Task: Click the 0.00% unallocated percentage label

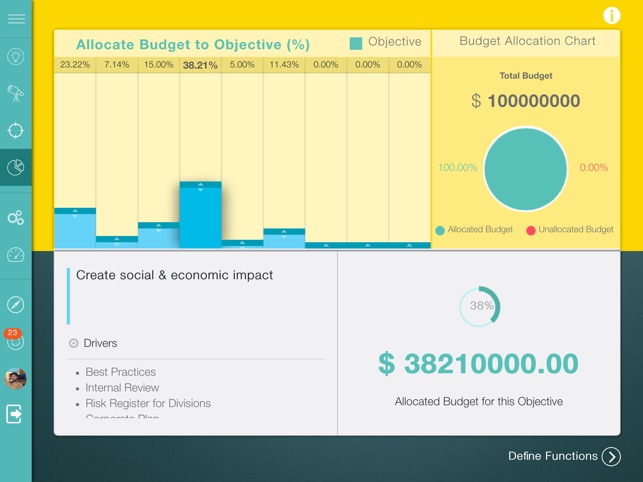Action: [593, 167]
